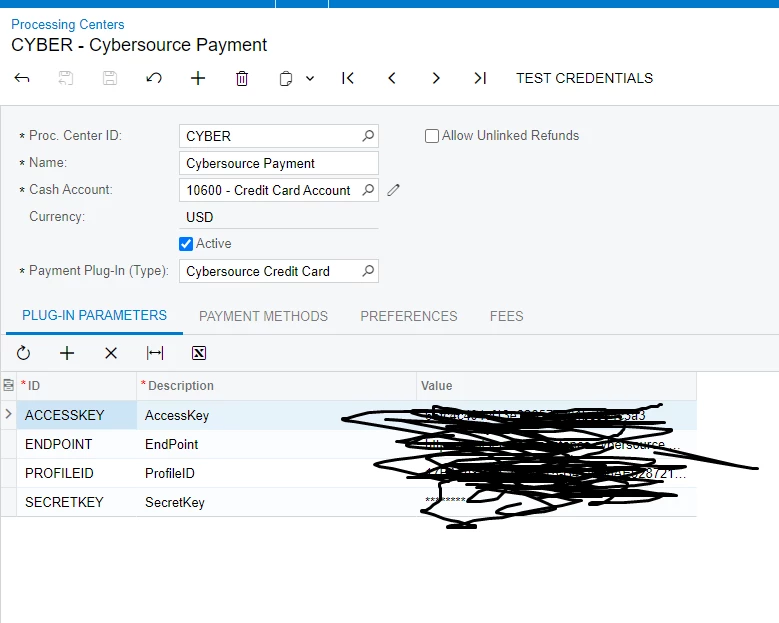
Task: Go to next record
Action: tap(436, 78)
